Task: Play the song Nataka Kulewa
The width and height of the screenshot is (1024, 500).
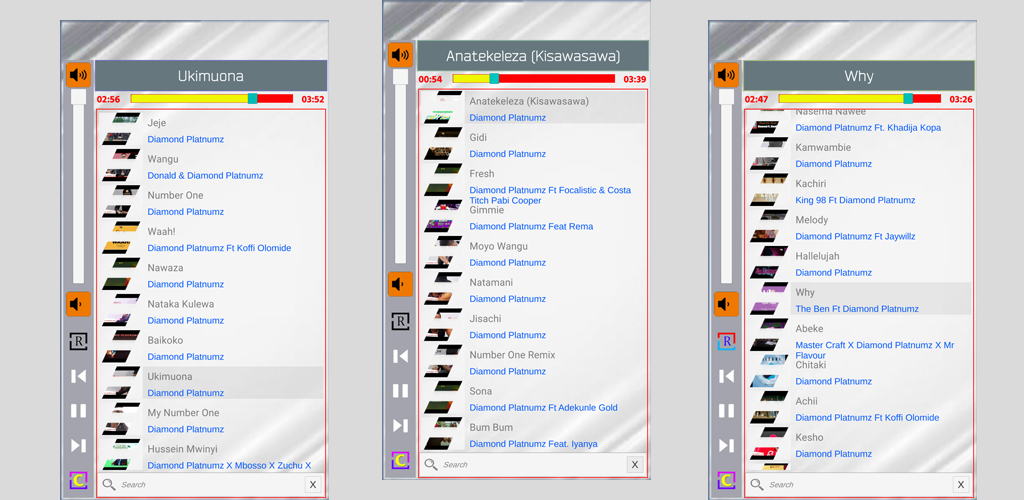Action: coord(210,311)
